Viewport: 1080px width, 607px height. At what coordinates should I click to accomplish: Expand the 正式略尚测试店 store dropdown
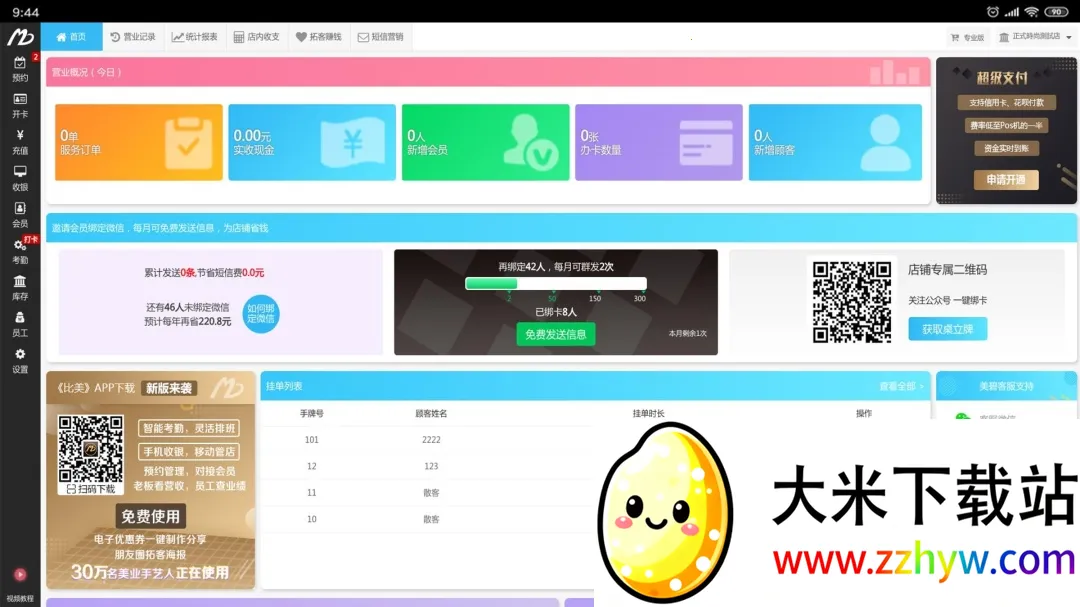point(1035,36)
